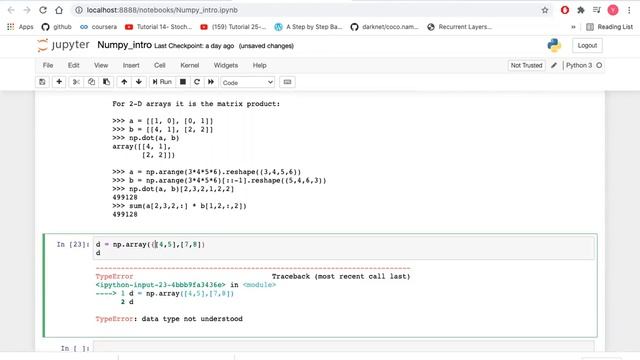
Task: Click the browser back arrow
Action: [11, 10]
